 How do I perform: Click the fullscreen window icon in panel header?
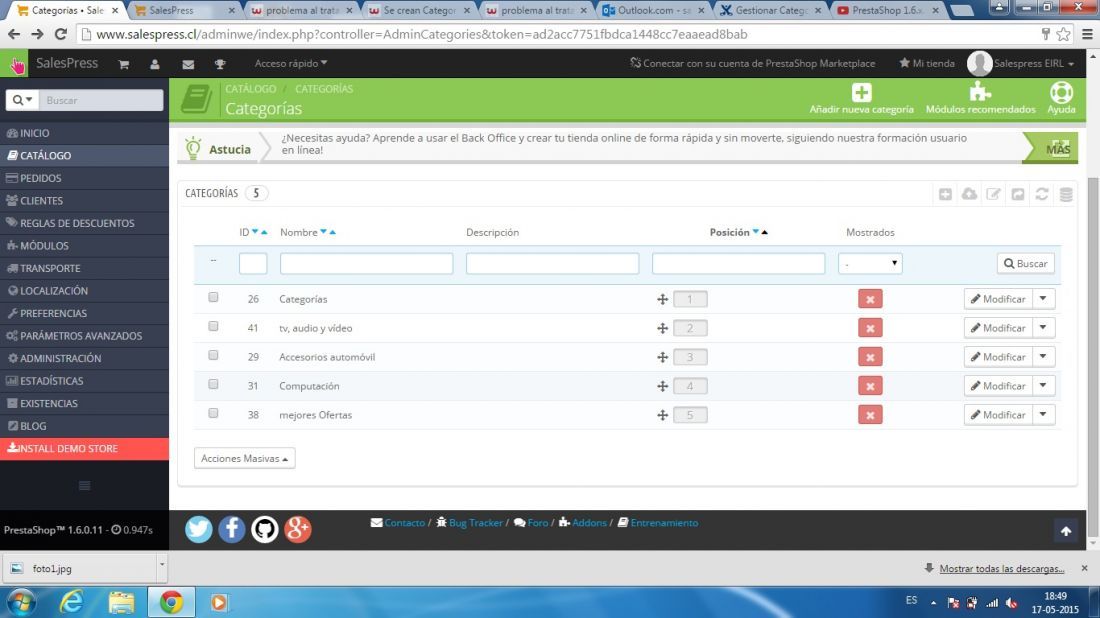click(x=1018, y=194)
